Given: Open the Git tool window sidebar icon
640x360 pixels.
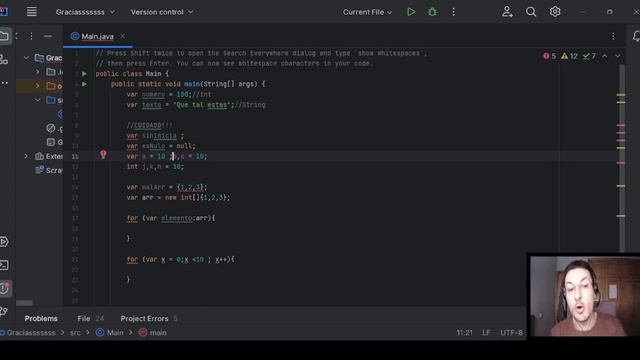Looking at the screenshot, I should click(4, 312).
